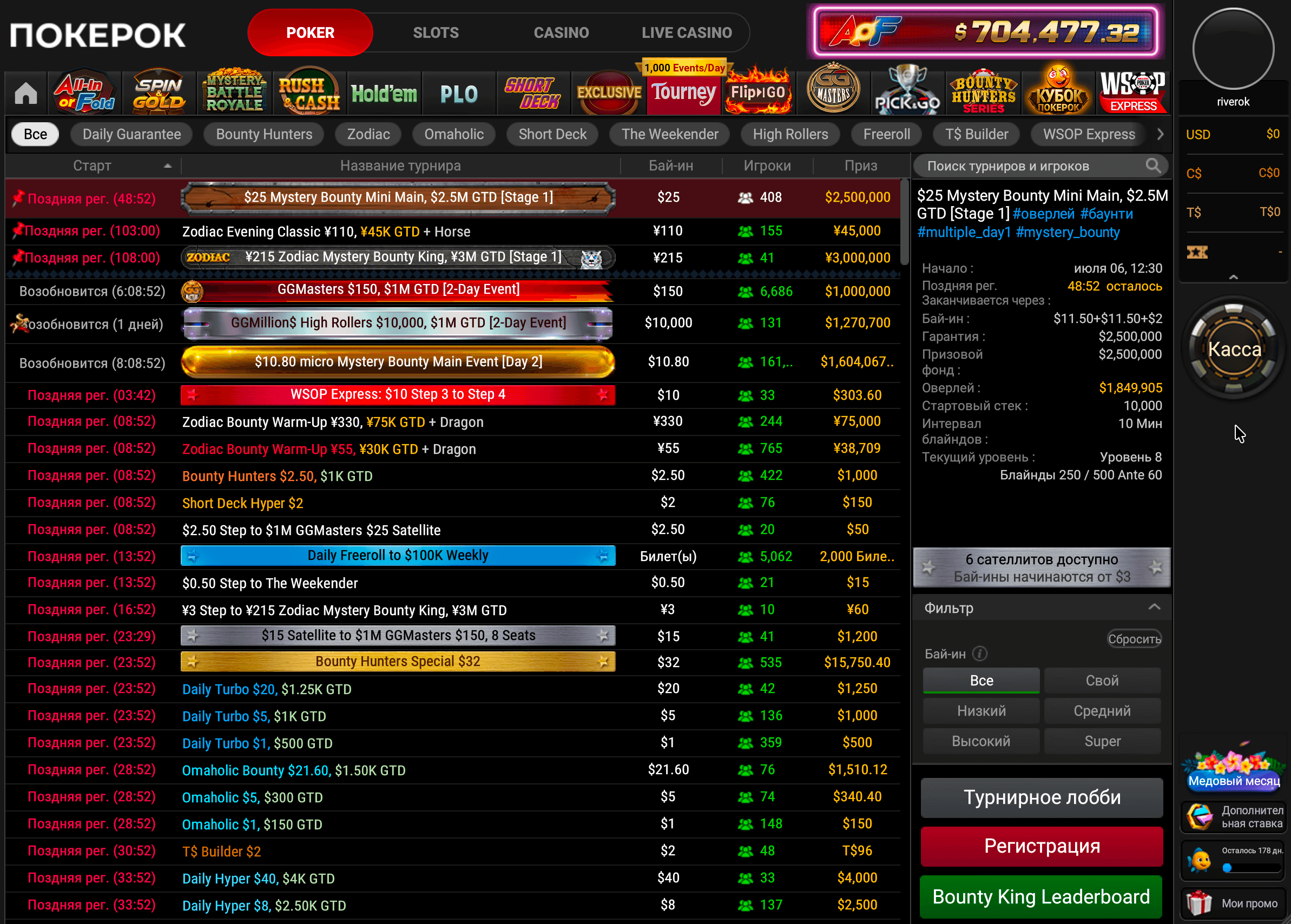This screenshot has height=924, width=1291.
Task: Select the Все buy-in filter
Action: click(981, 681)
